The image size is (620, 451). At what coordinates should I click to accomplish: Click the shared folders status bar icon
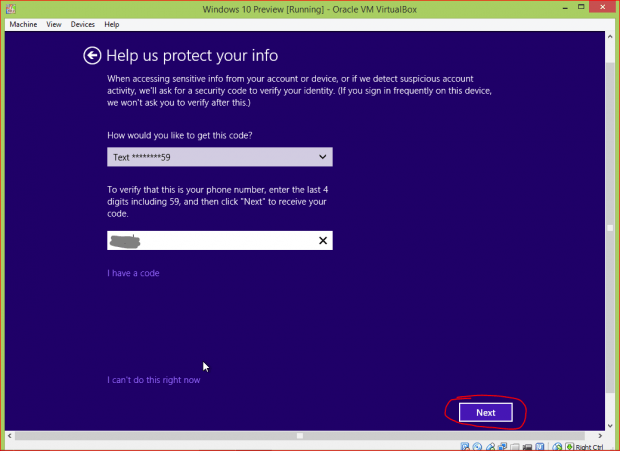pos(515,447)
